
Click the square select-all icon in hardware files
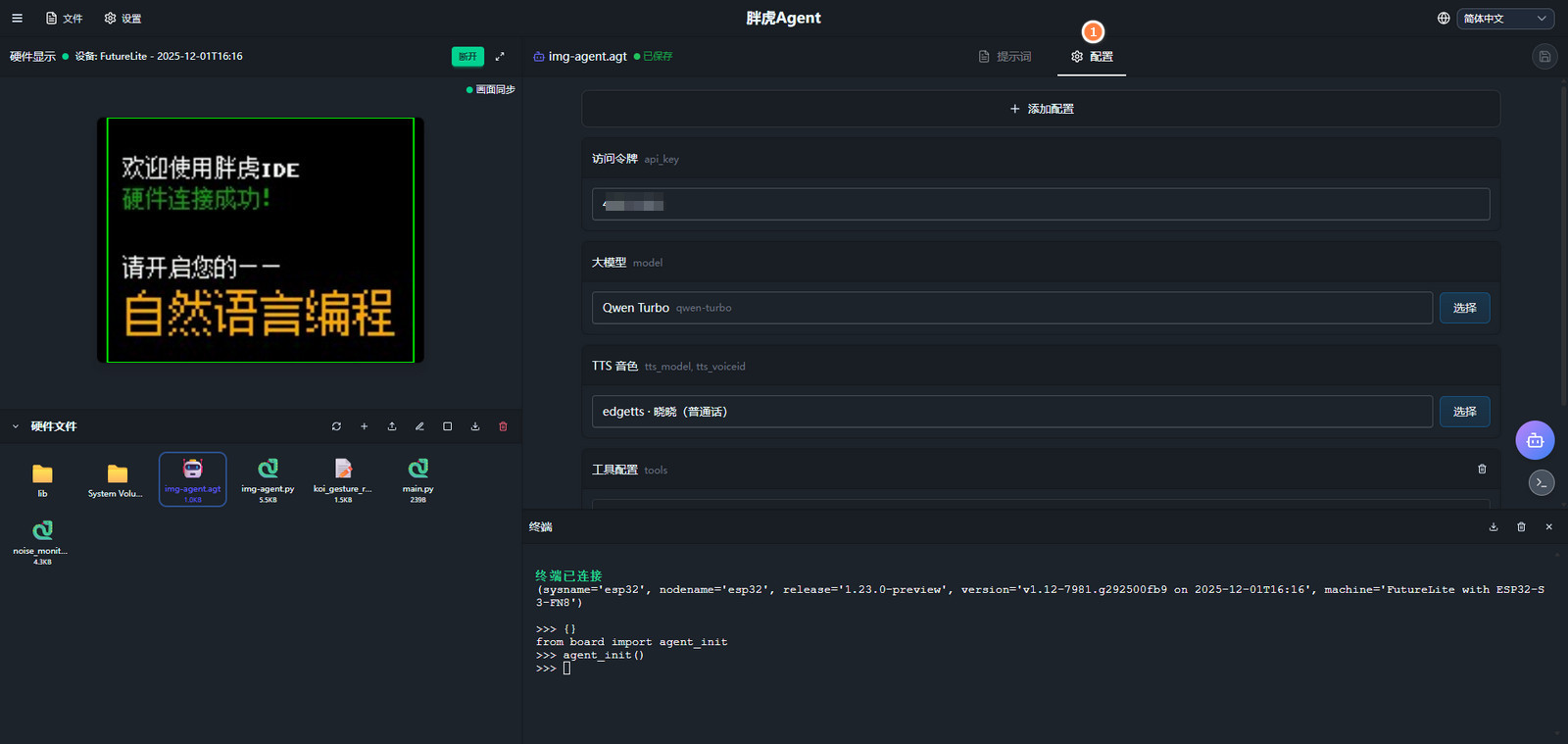(x=447, y=426)
